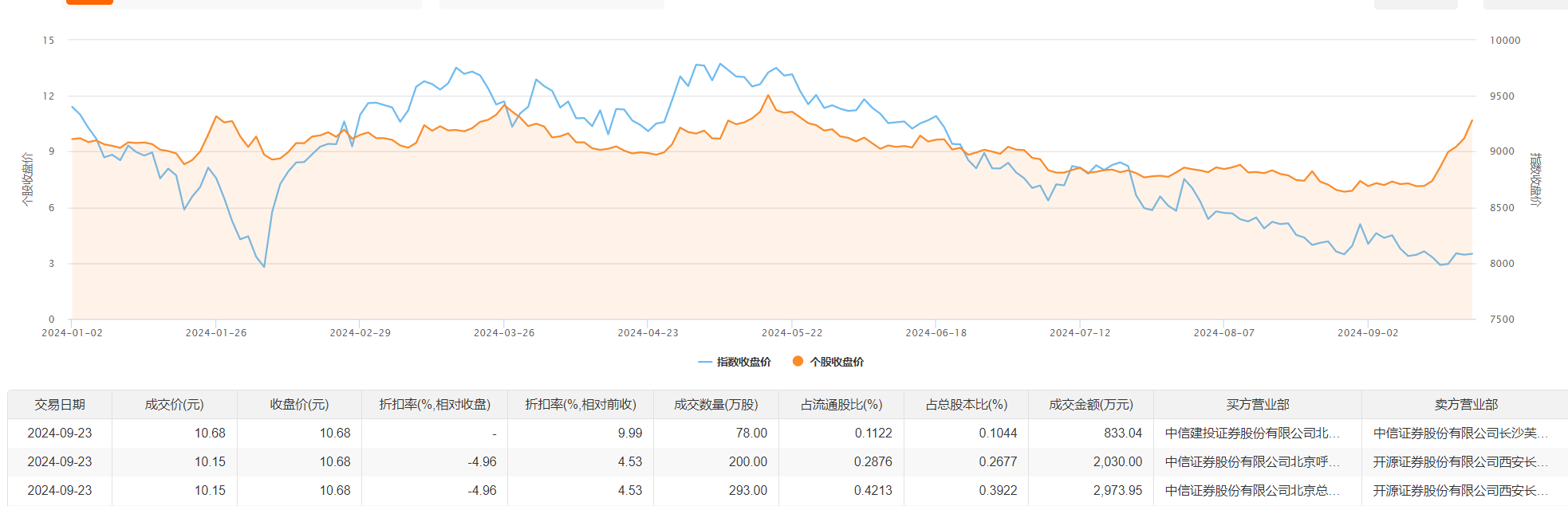
Task: Click the 成交价(元) column header
Action: 174,405
